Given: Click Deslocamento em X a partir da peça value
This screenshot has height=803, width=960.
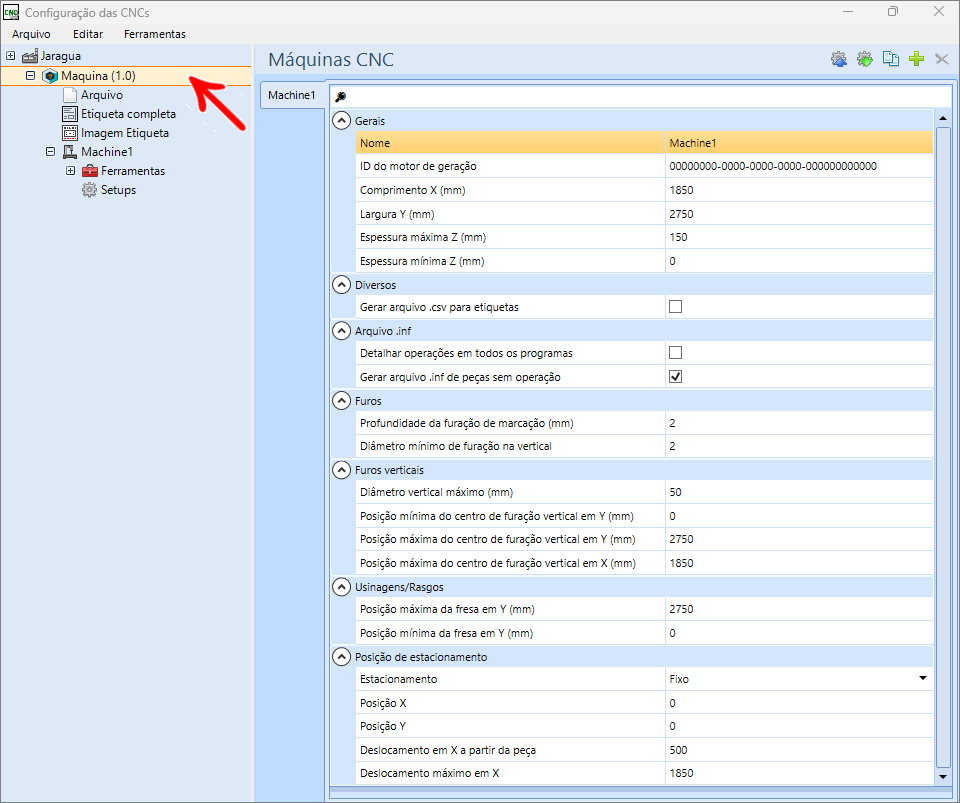Looking at the screenshot, I should 799,750.
